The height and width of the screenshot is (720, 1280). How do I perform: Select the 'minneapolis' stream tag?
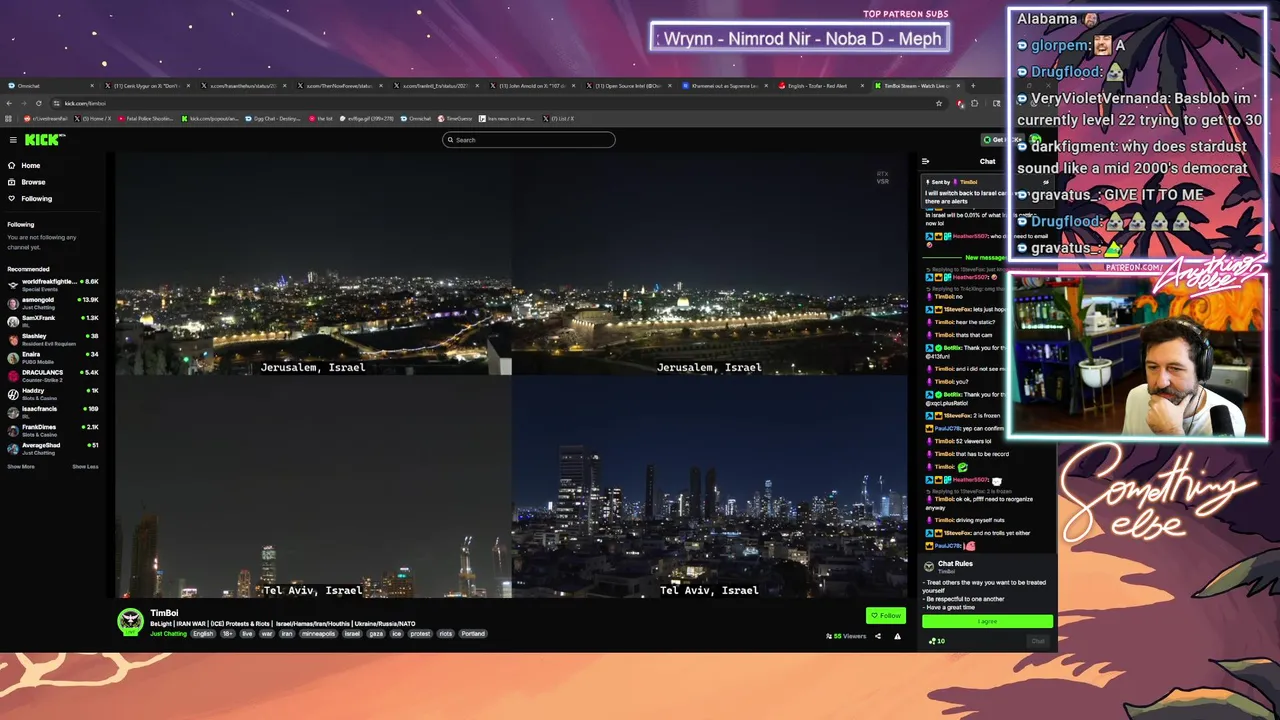pyautogui.click(x=319, y=634)
